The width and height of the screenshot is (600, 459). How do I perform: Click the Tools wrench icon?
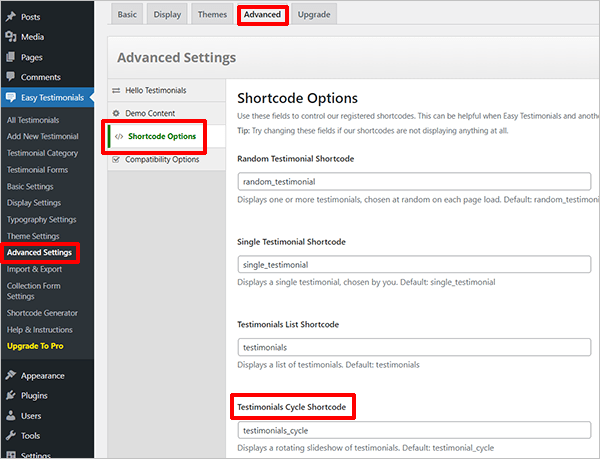coord(11,435)
